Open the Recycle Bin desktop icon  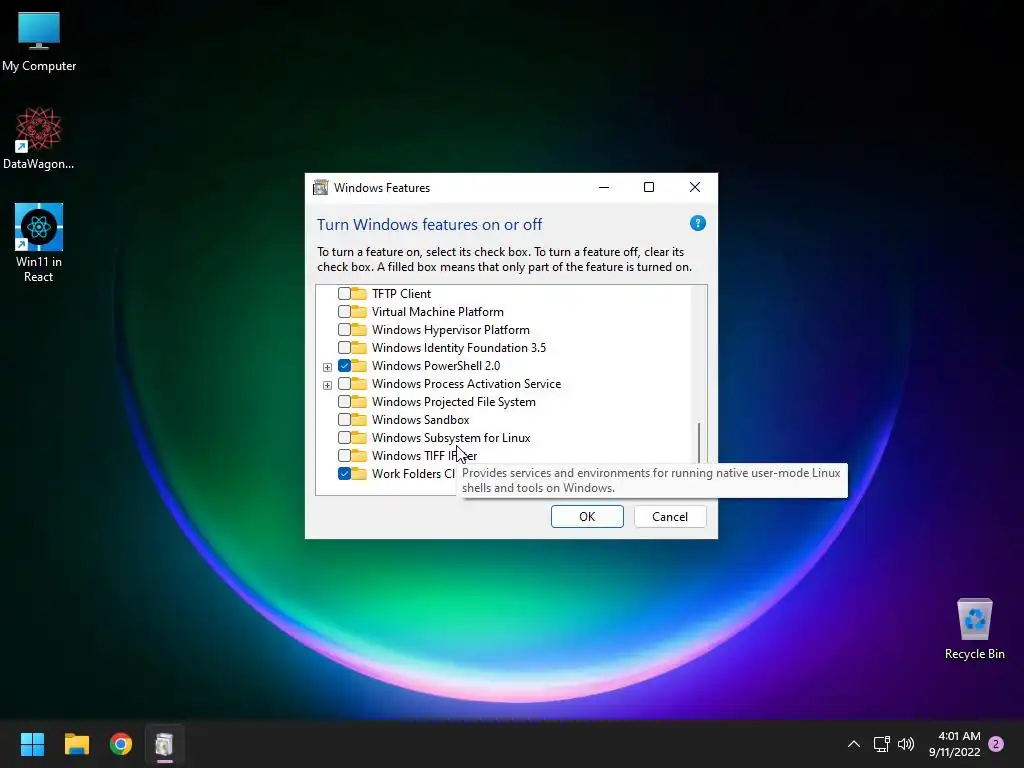pyautogui.click(x=974, y=629)
